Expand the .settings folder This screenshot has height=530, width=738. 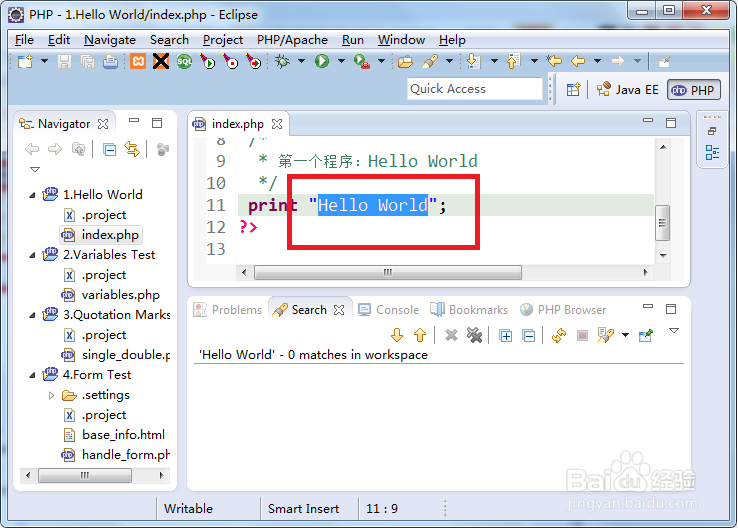pyautogui.click(x=51, y=395)
